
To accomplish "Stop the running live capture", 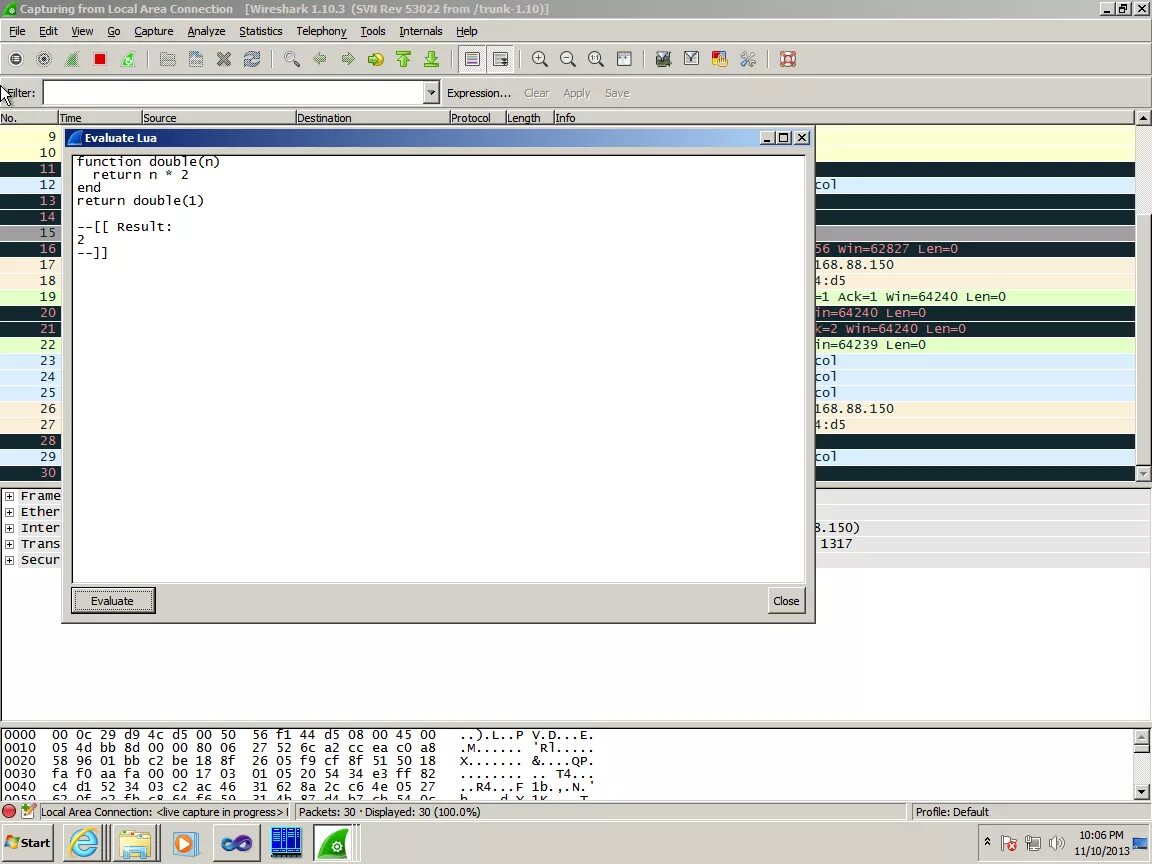I will tap(100, 60).
